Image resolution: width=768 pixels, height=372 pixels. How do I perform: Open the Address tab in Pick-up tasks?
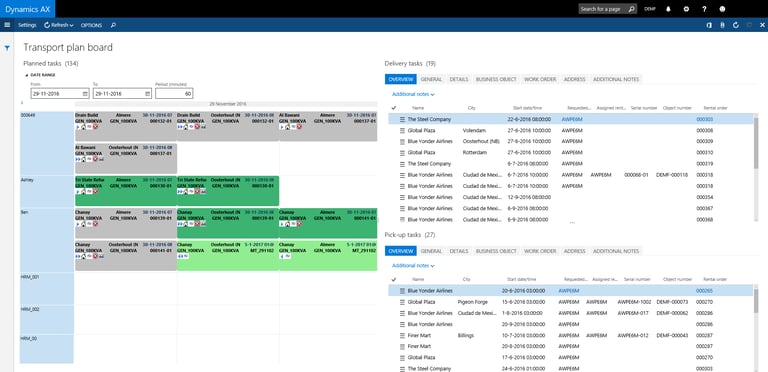(x=575, y=251)
